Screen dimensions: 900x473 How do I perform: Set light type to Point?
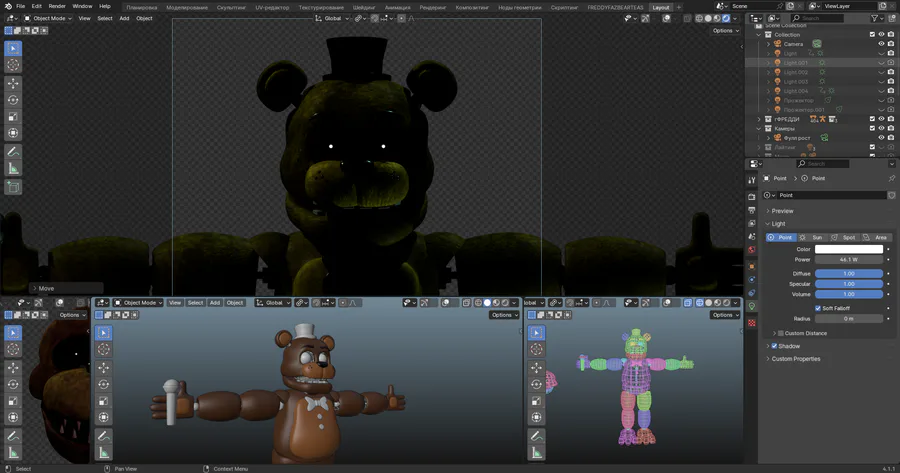click(x=781, y=237)
